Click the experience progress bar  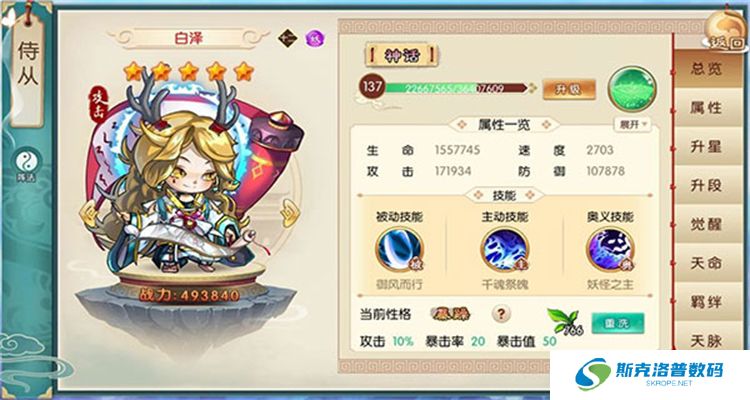pos(455,88)
